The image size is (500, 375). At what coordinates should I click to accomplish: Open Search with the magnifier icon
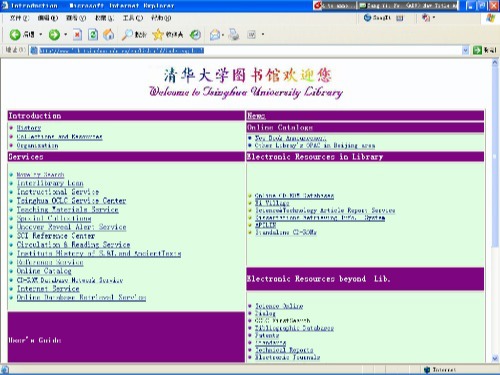(127, 34)
